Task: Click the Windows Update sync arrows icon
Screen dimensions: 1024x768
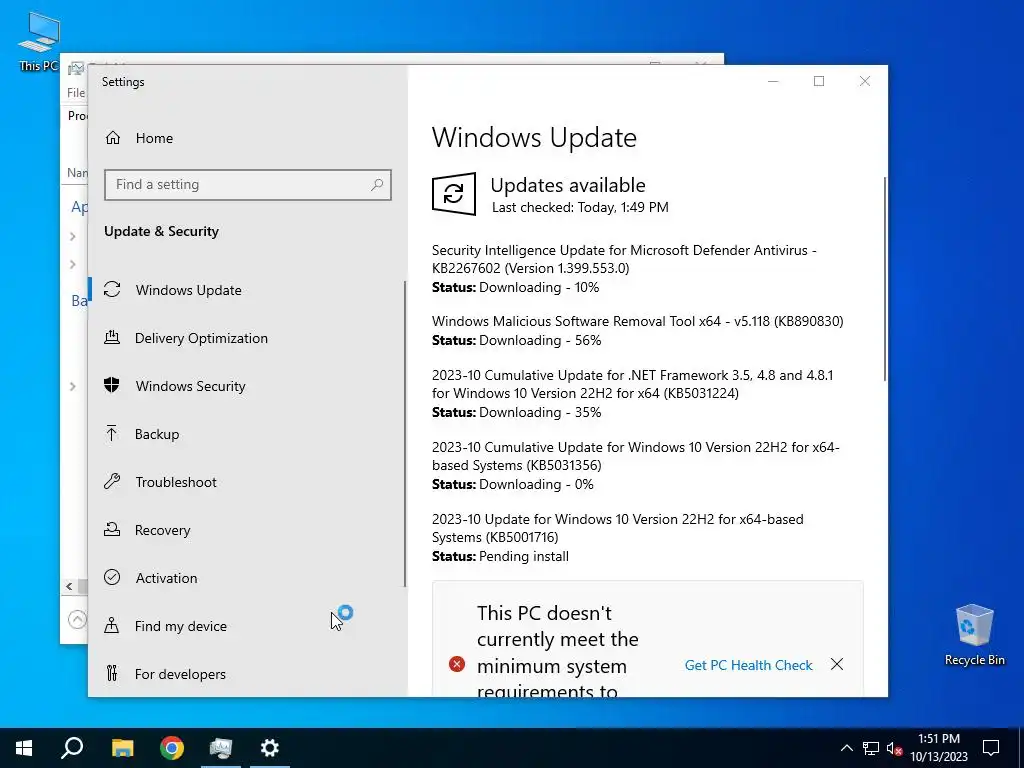Action: pos(112,289)
